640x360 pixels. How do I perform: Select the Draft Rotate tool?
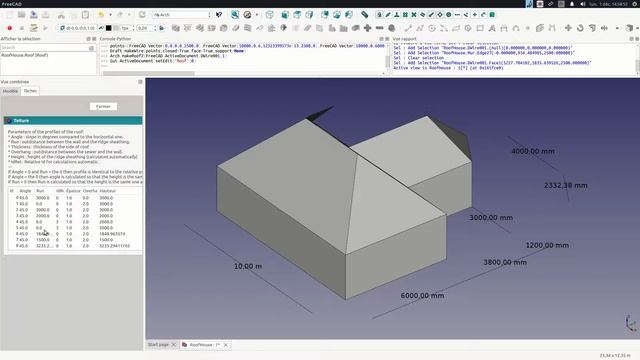click(x=580, y=28)
